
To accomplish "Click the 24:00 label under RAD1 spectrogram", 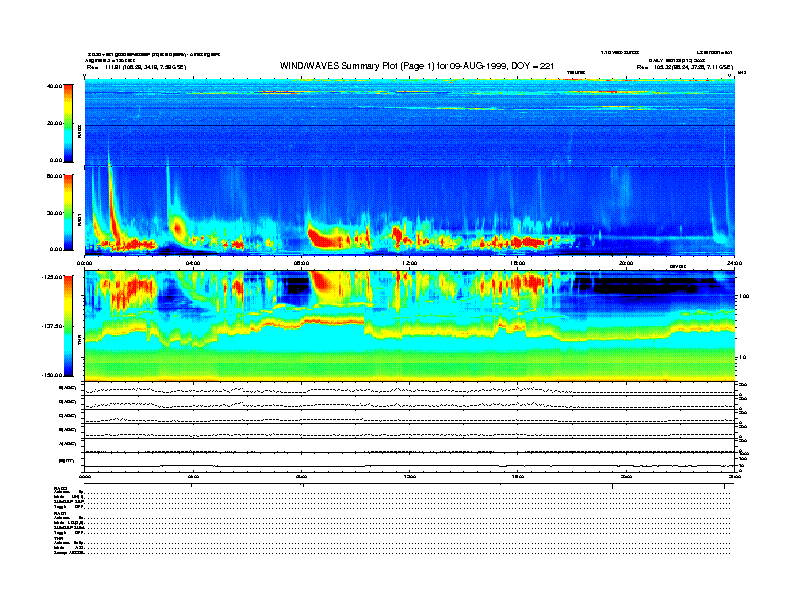I will (734, 263).
